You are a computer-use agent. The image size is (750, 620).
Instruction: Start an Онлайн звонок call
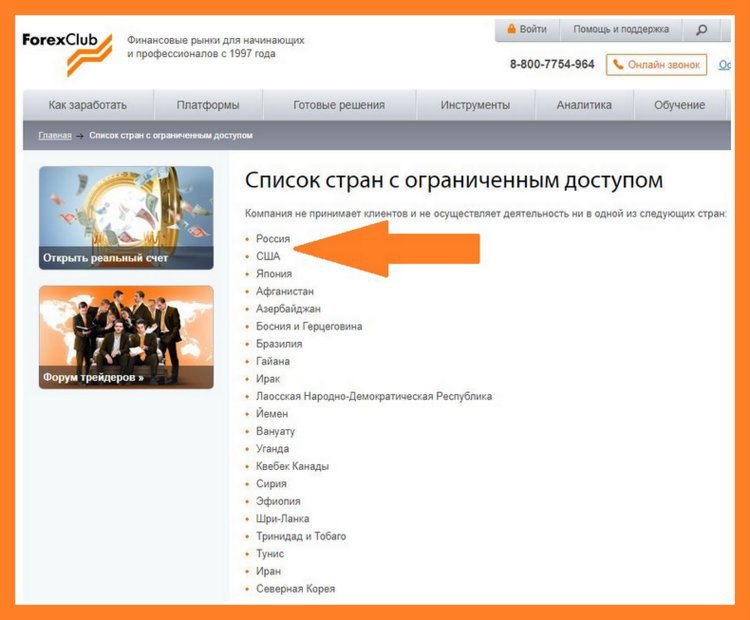pyautogui.click(x=656, y=65)
